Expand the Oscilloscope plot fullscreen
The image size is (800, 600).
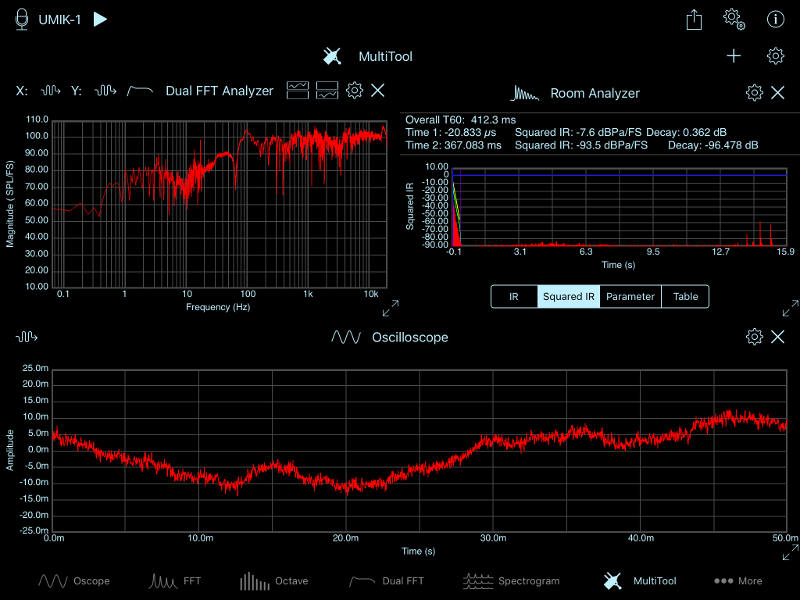[790, 552]
